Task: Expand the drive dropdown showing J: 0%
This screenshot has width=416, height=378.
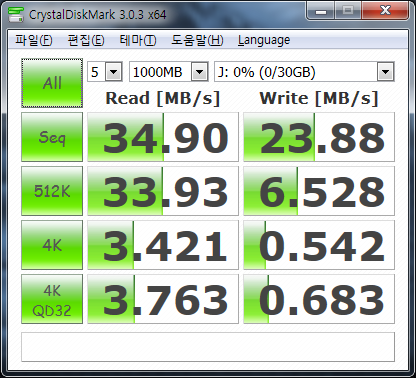Action: click(385, 72)
